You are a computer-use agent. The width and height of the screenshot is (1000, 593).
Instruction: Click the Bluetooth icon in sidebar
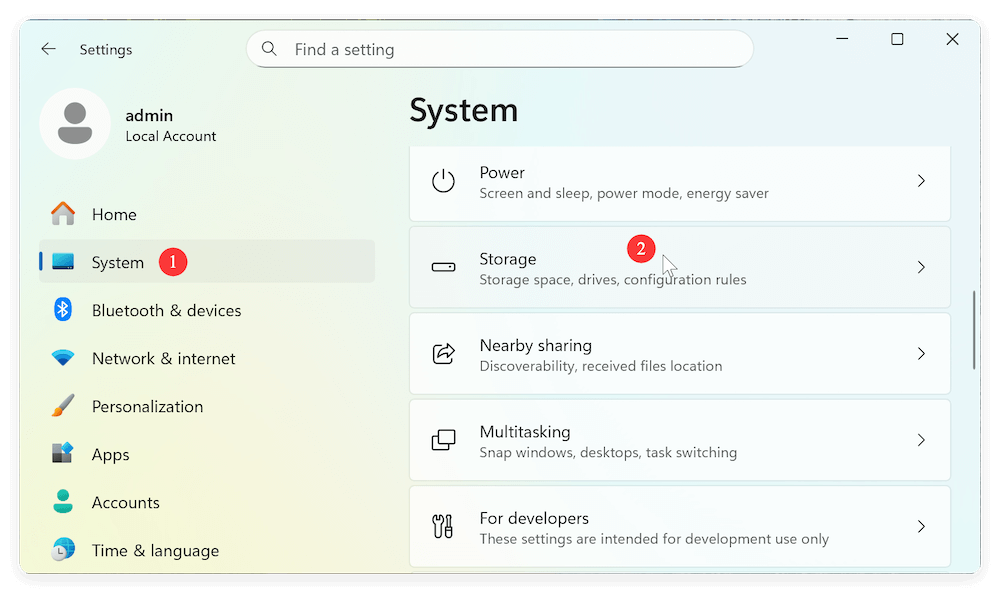[x=63, y=310]
